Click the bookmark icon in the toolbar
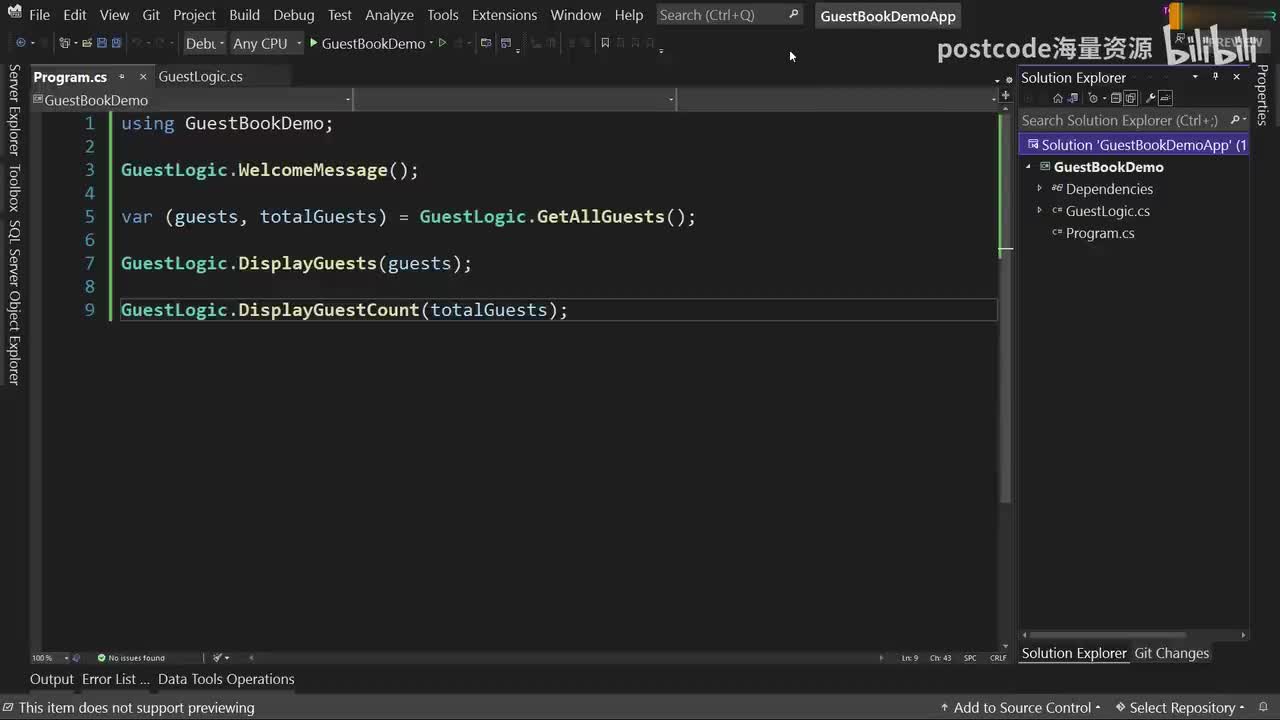 (604, 43)
